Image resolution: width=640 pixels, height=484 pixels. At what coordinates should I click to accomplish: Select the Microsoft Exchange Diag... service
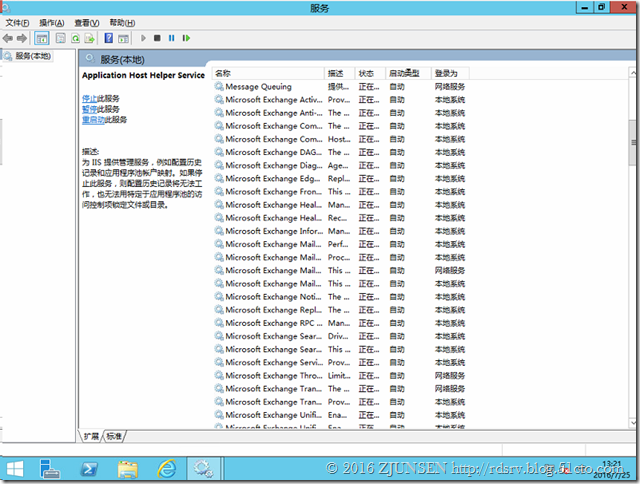click(x=340, y=165)
